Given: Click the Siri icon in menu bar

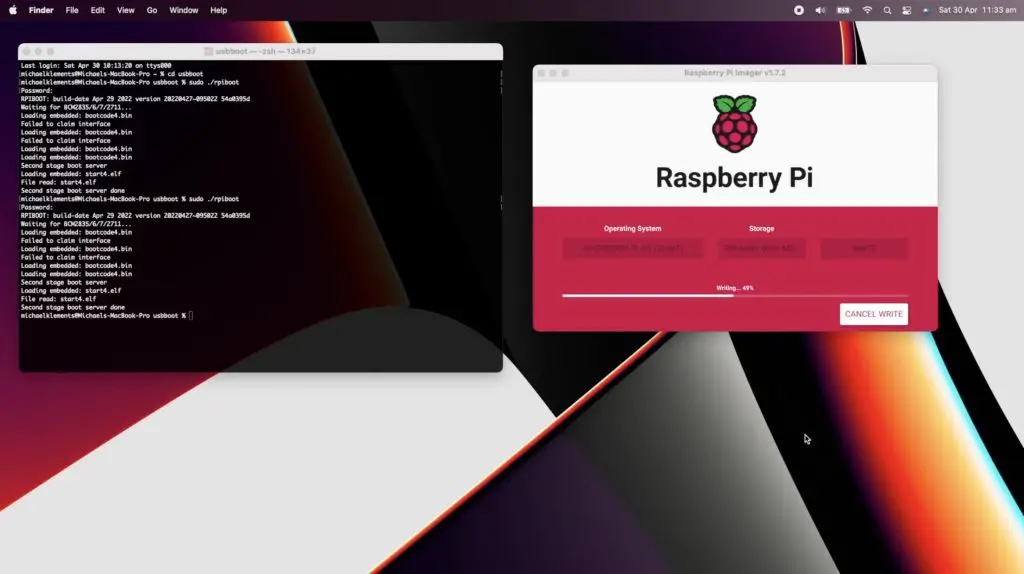Looking at the screenshot, I should (925, 10).
